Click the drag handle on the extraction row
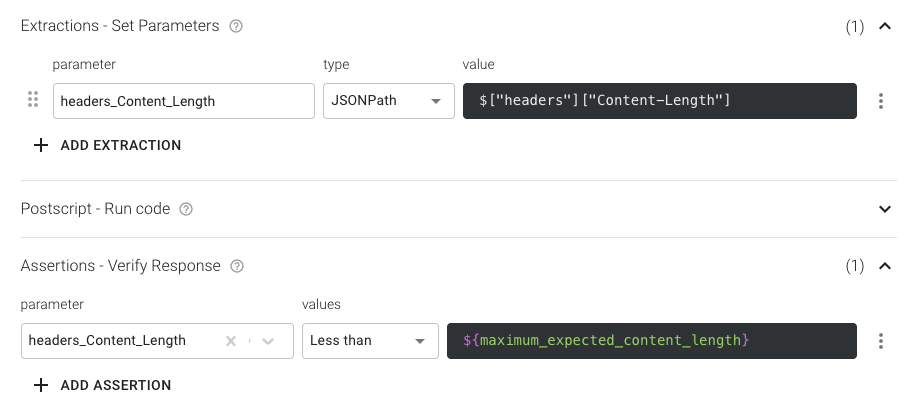 pos(33,100)
